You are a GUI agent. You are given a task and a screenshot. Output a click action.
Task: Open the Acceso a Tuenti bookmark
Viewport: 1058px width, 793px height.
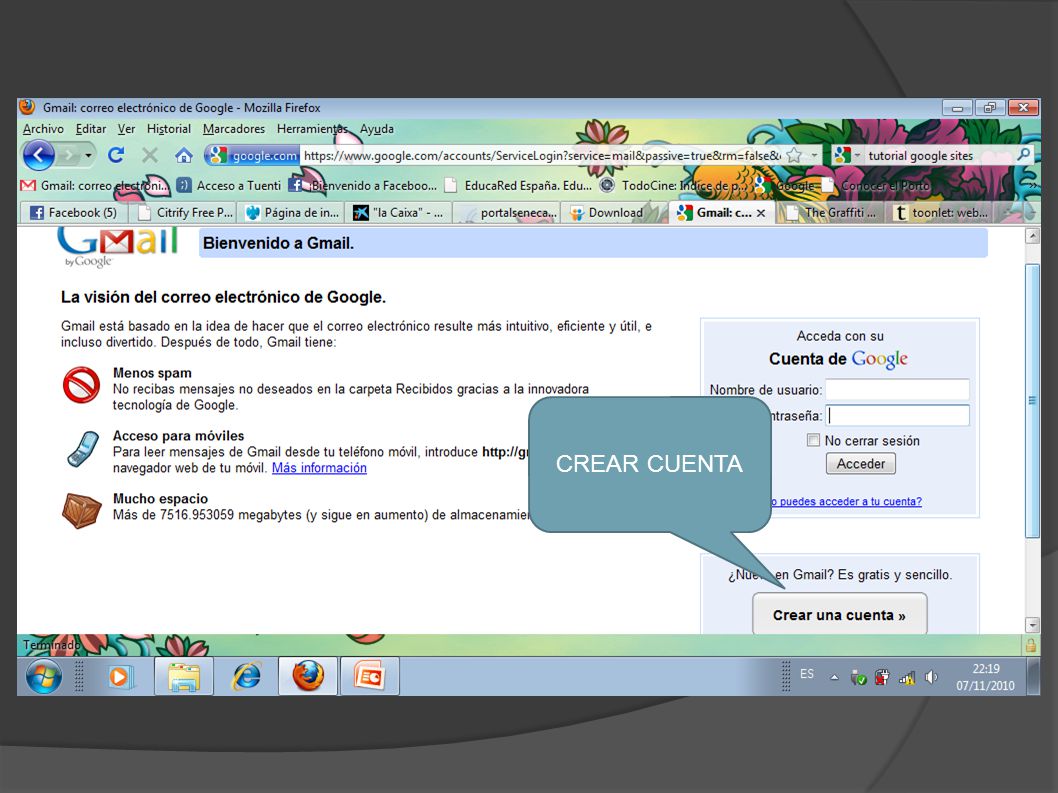(229, 185)
